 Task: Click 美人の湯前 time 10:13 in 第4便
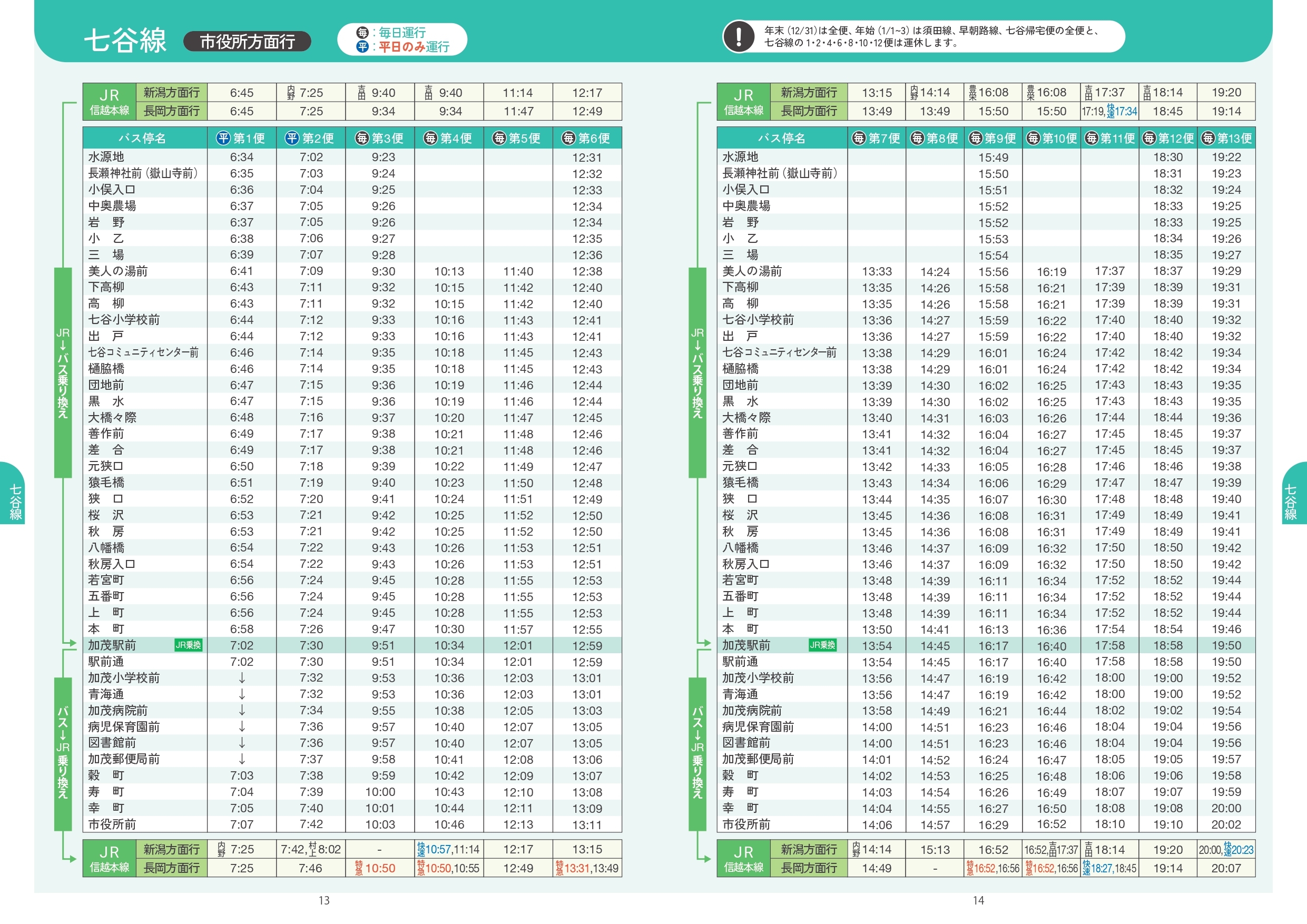coord(449,272)
